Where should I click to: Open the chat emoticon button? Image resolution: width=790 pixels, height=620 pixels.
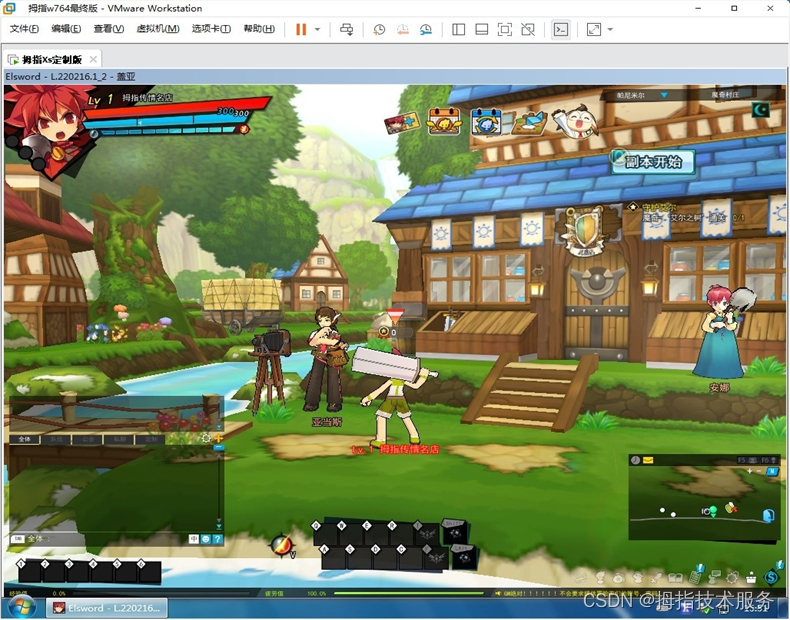tap(206, 539)
